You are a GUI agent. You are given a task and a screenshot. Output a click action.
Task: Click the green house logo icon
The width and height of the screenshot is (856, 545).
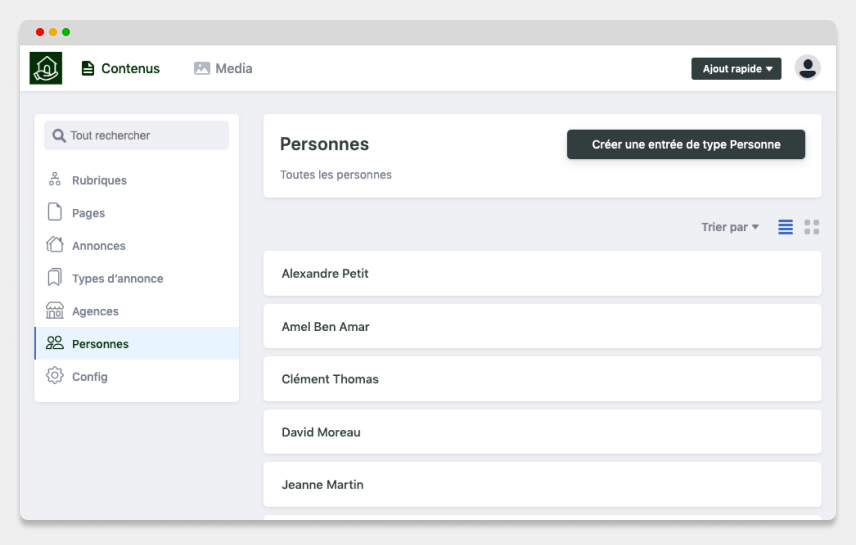pos(45,68)
